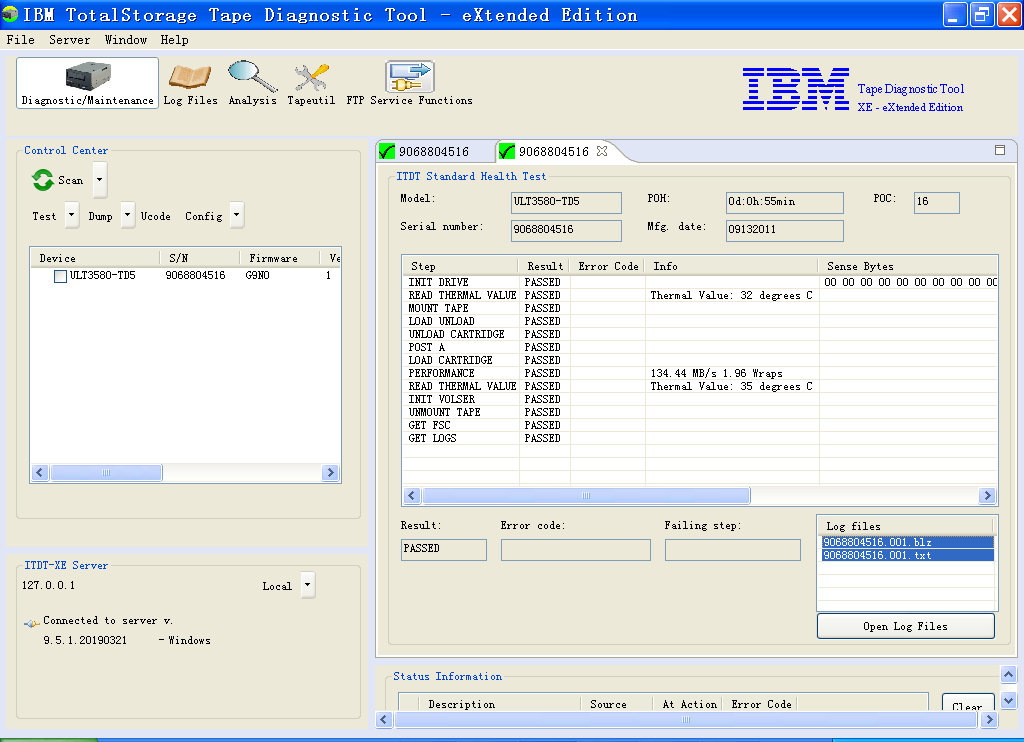Viewport: 1024px width, 742px height.
Task: Expand the Dump dropdown arrow
Action: click(128, 215)
